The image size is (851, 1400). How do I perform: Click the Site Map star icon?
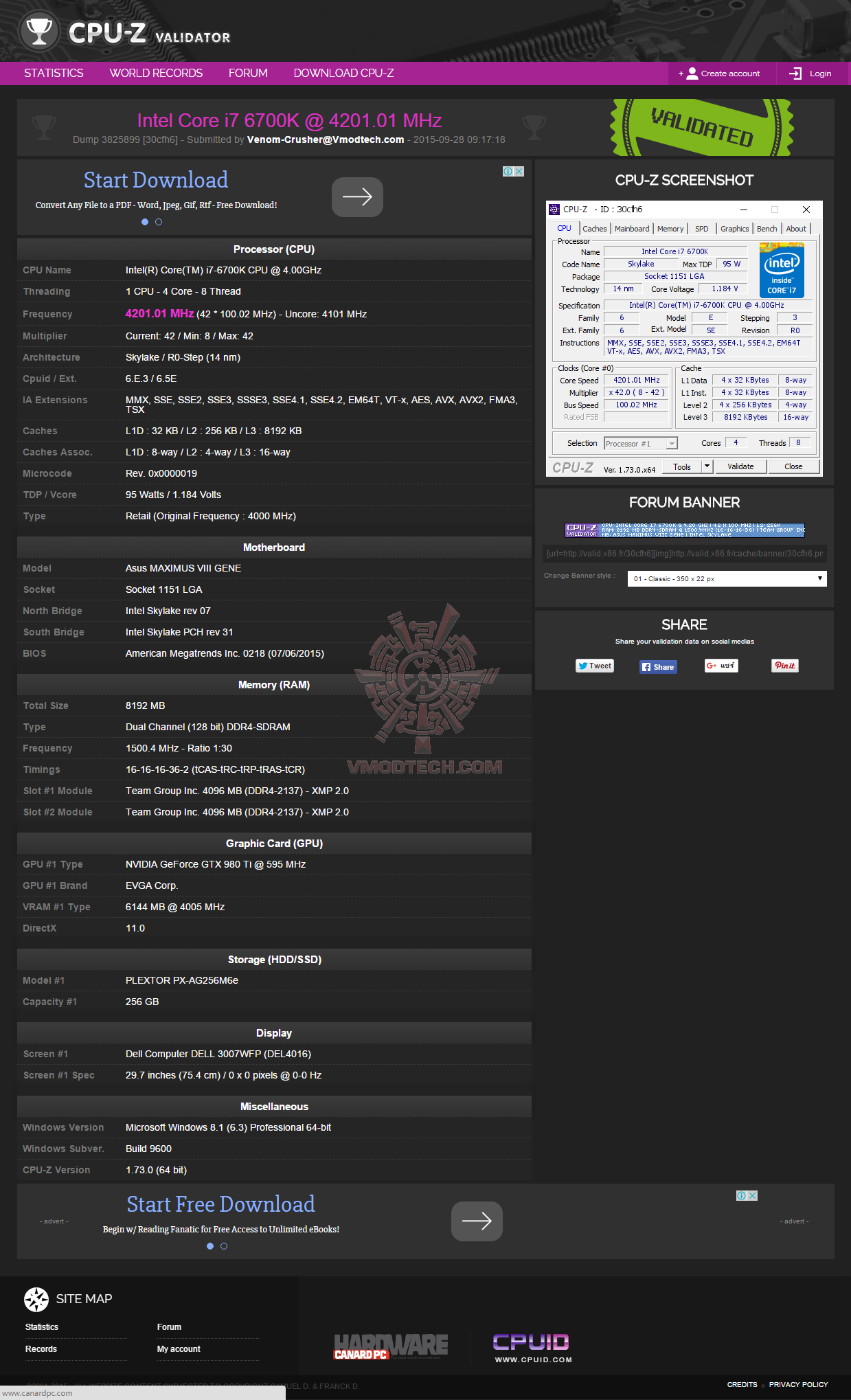tap(36, 1299)
